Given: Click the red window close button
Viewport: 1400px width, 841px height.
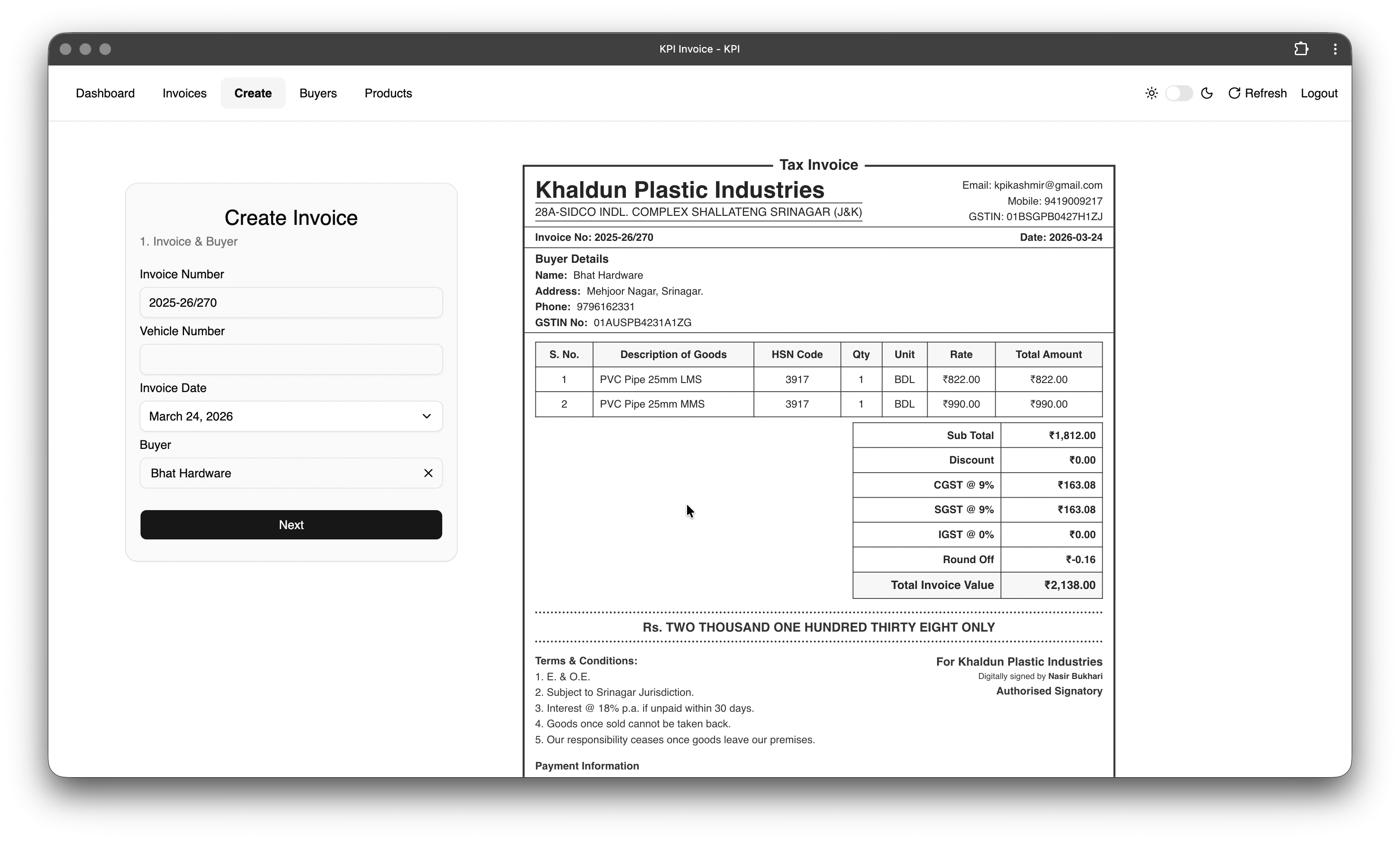Looking at the screenshot, I should pyautogui.click(x=65, y=49).
